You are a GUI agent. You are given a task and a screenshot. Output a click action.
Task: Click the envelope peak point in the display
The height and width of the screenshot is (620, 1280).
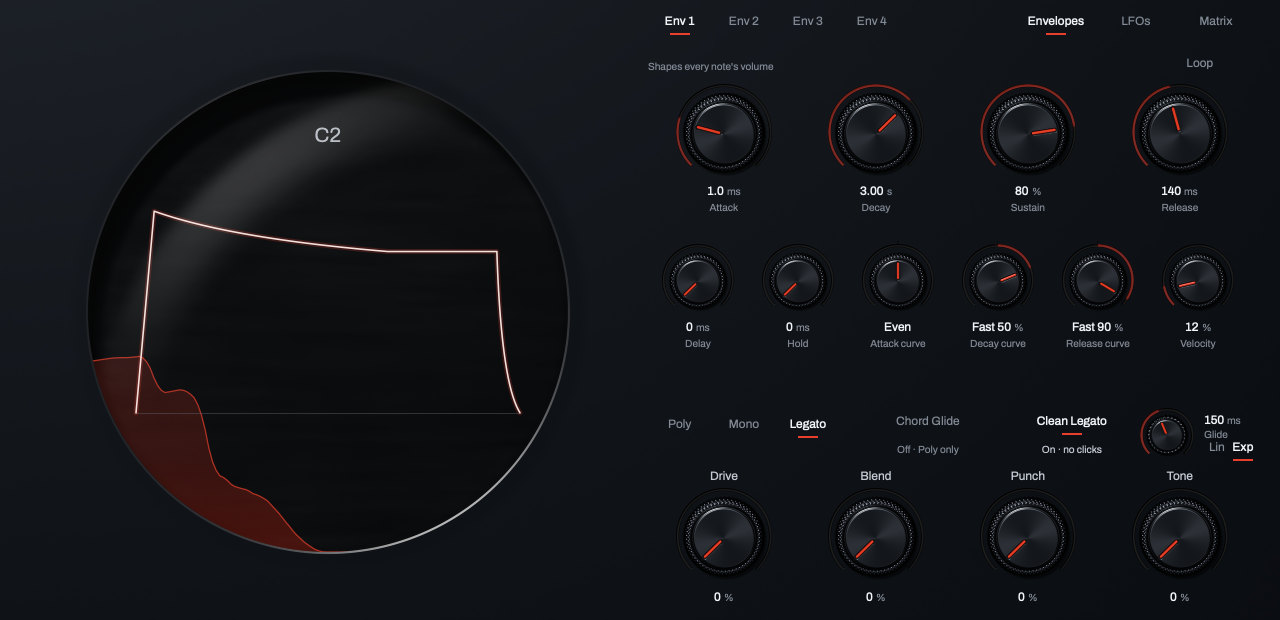(154, 212)
